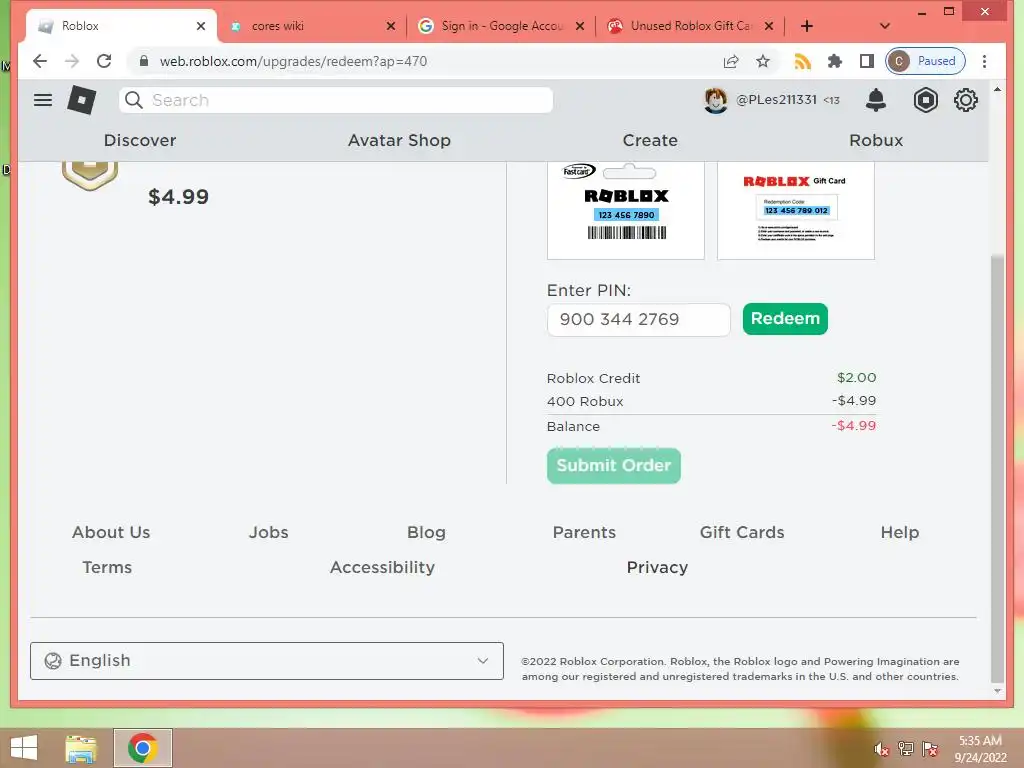Click the scrollbar down arrow
The width and height of the screenshot is (1024, 768).
click(997, 691)
